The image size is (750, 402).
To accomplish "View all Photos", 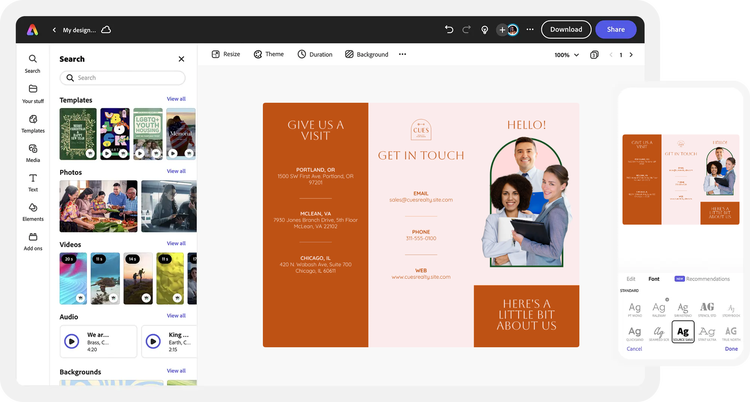I will 176,171.
